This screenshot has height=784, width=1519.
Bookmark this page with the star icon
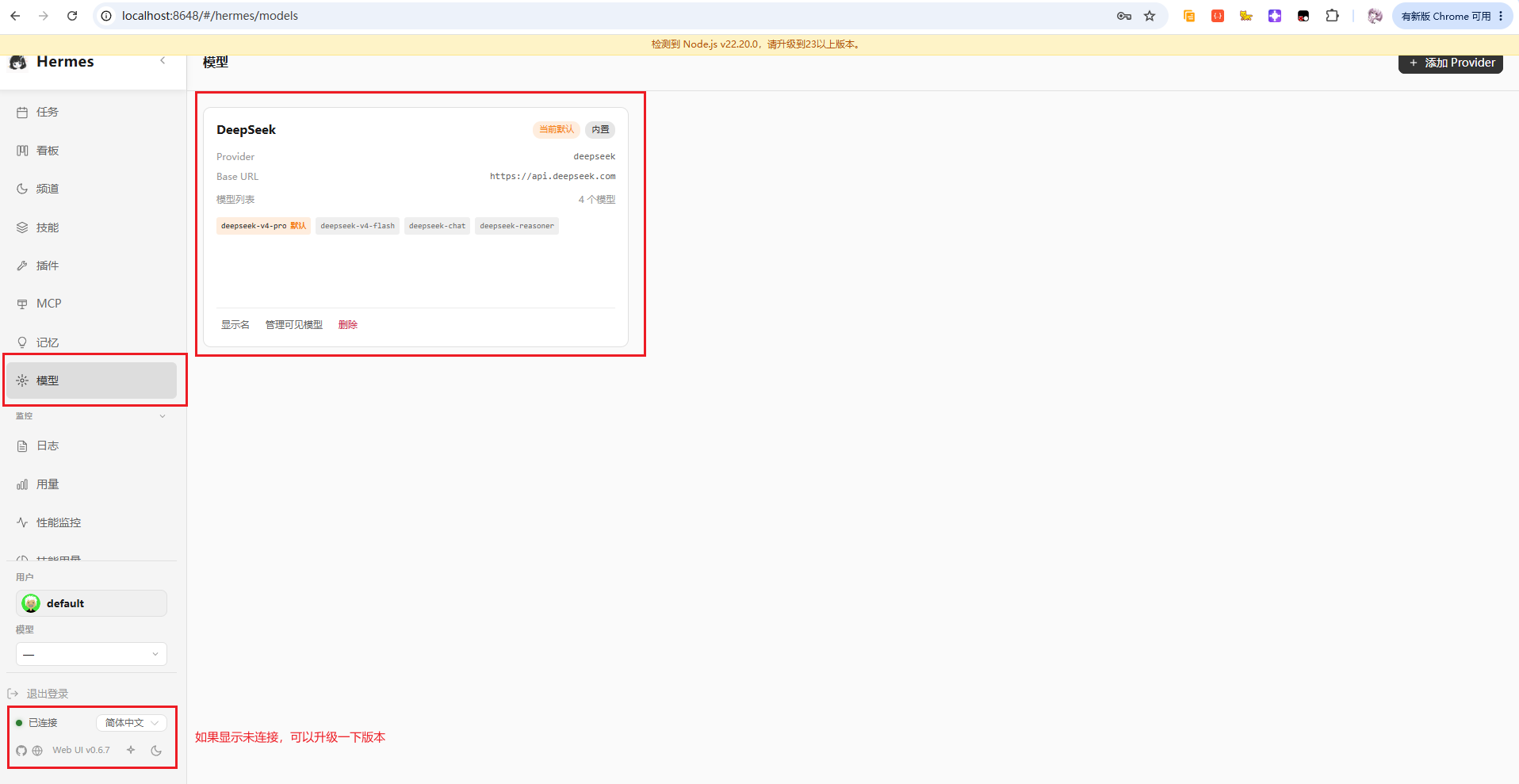tap(1150, 16)
